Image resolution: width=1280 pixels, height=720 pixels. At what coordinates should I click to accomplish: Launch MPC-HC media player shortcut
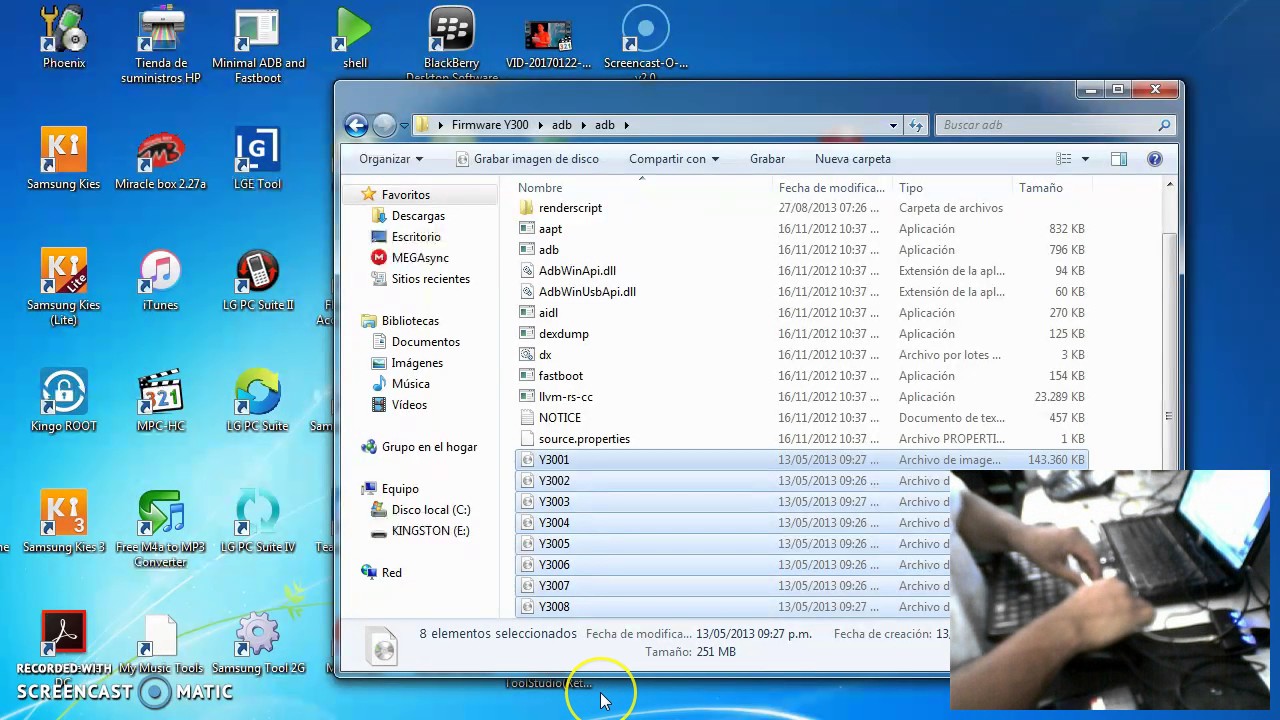click(161, 401)
